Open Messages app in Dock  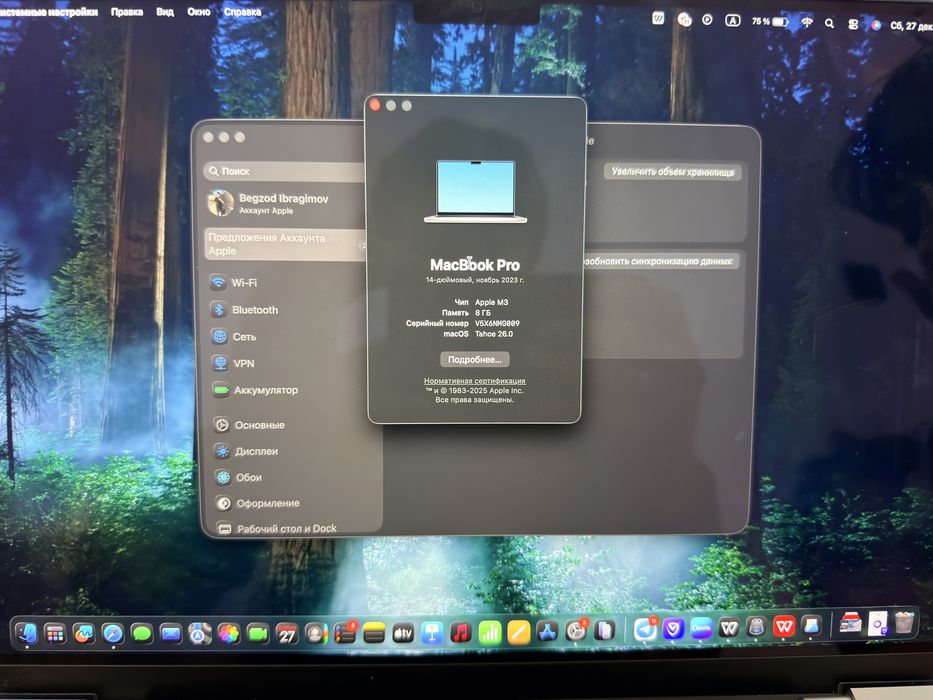point(142,634)
